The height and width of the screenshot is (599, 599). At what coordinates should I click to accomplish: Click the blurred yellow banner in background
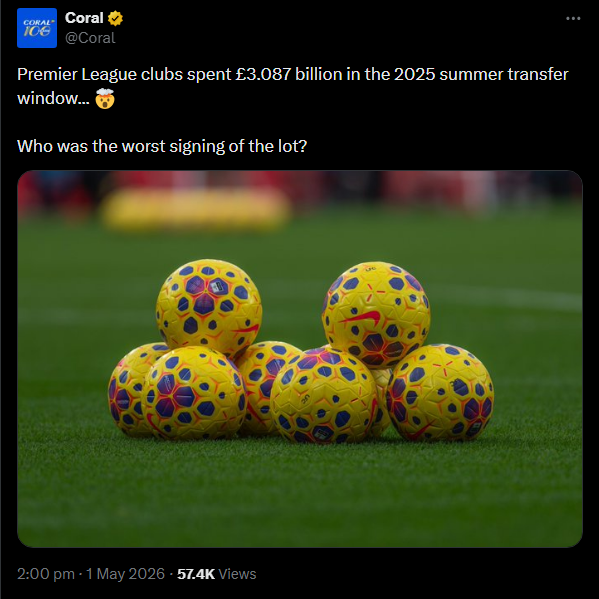point(196,209)
